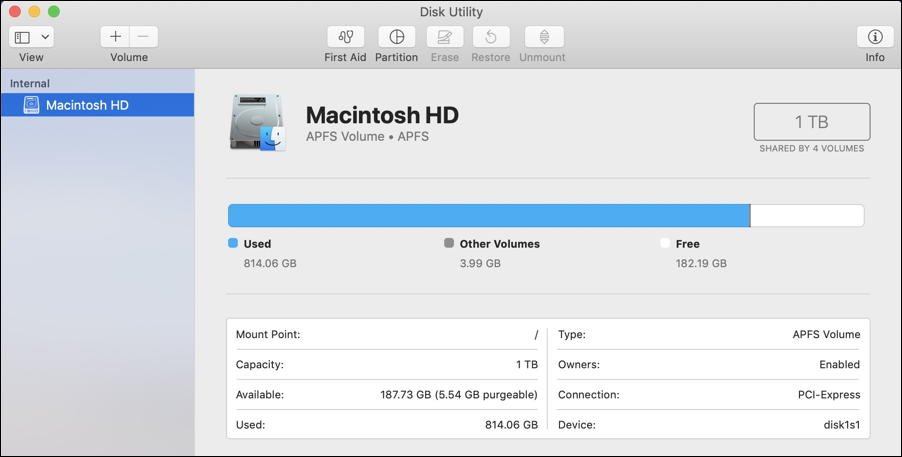Click the 'Owners:' label

click(579, 364)
